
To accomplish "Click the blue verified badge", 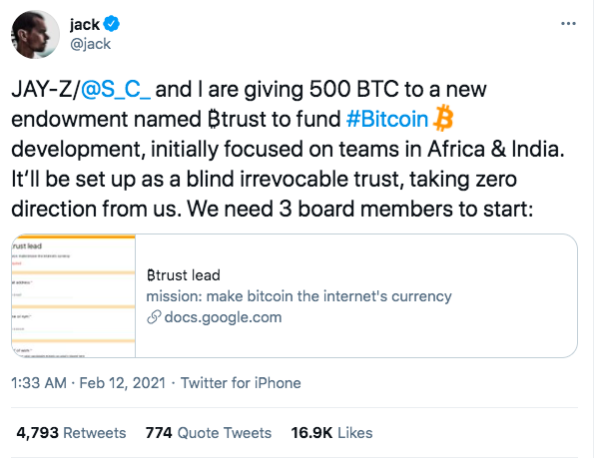I will coord(112,24).
